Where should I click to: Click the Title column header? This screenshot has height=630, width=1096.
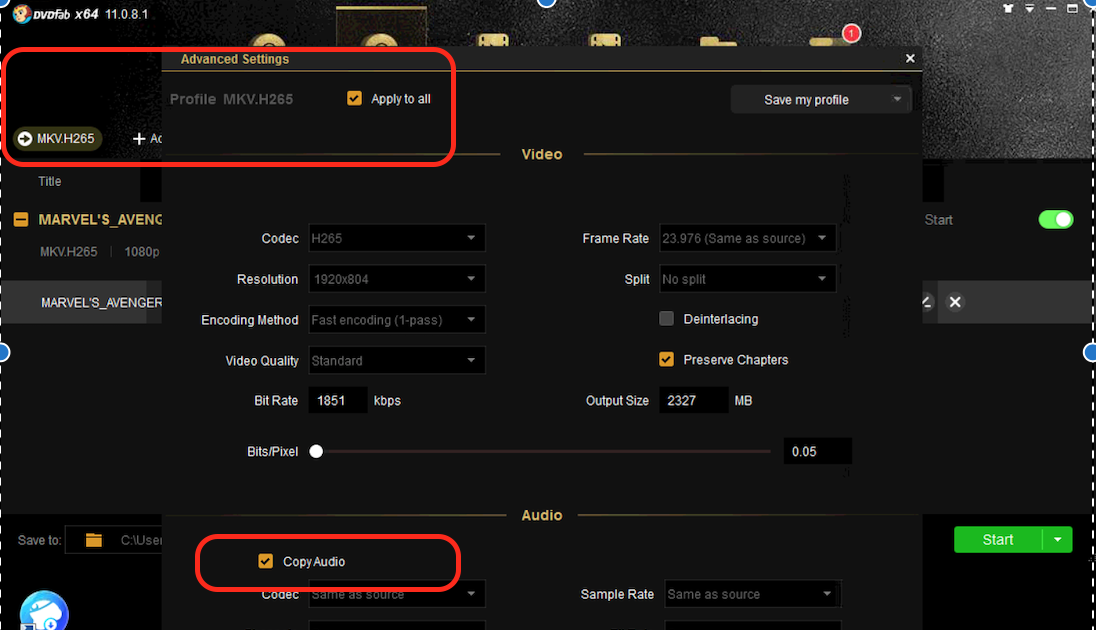(50, 181)
